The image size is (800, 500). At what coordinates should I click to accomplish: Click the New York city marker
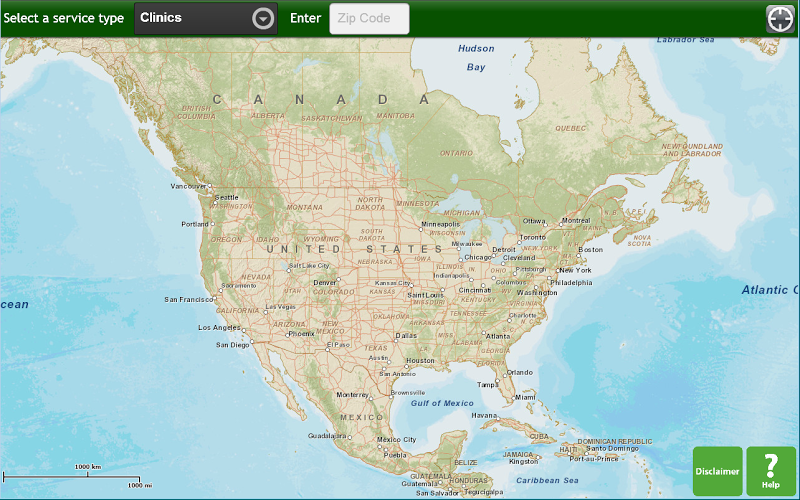pos(557,271)
